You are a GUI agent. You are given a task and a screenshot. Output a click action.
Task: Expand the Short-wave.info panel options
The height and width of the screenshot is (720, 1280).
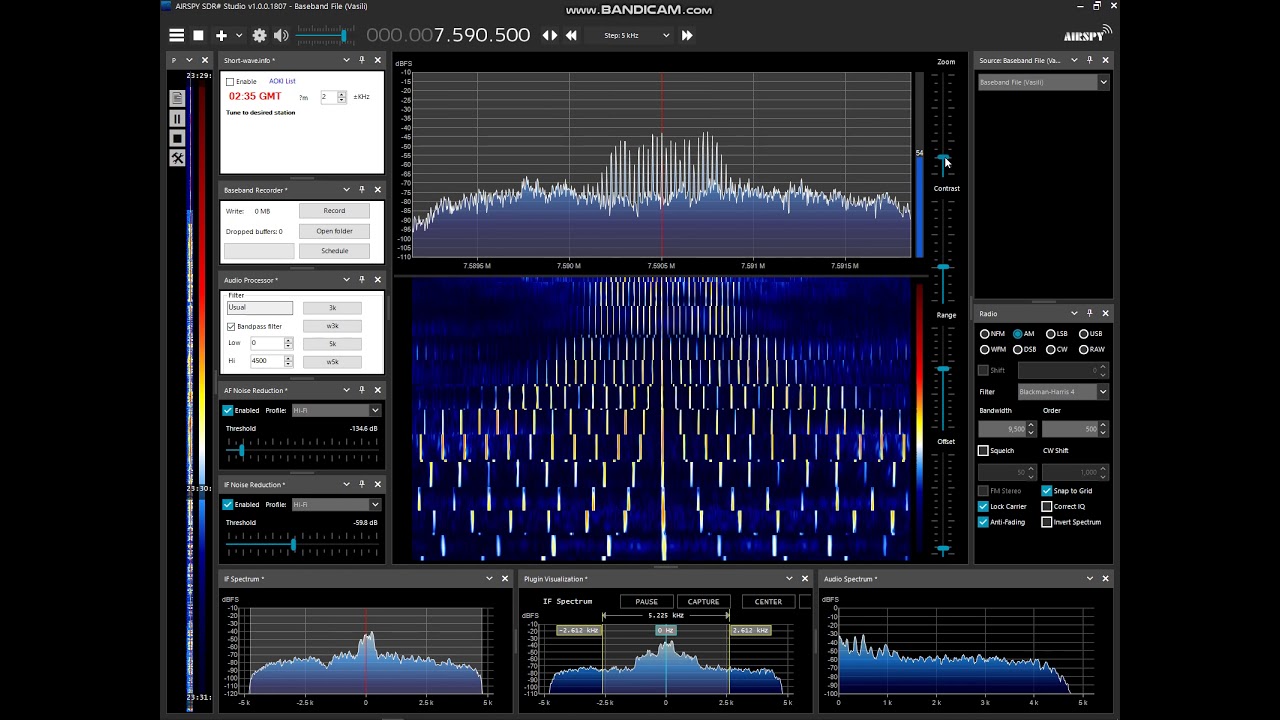346,60
